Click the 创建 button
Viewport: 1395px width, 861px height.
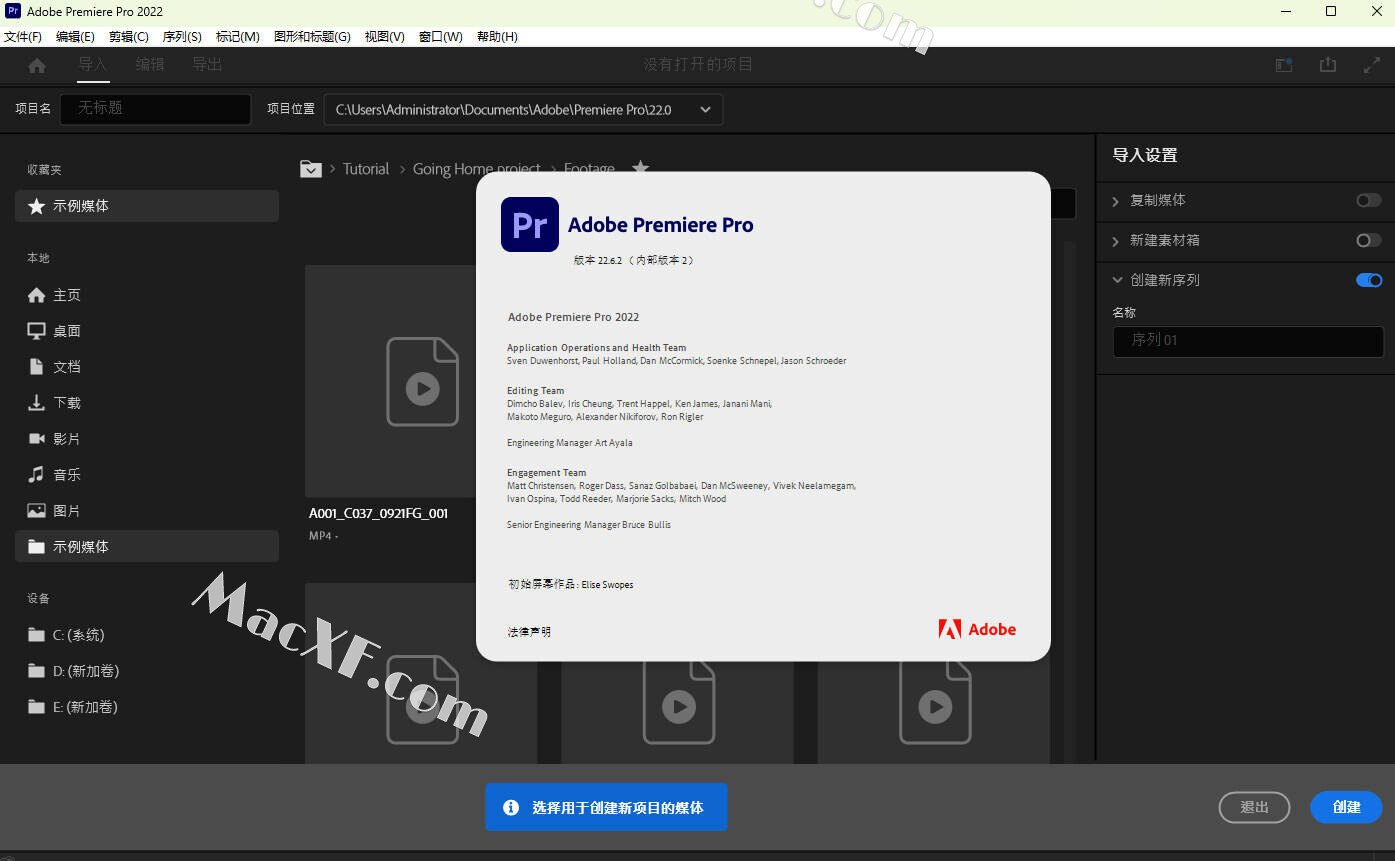[x=1346, y=807]
